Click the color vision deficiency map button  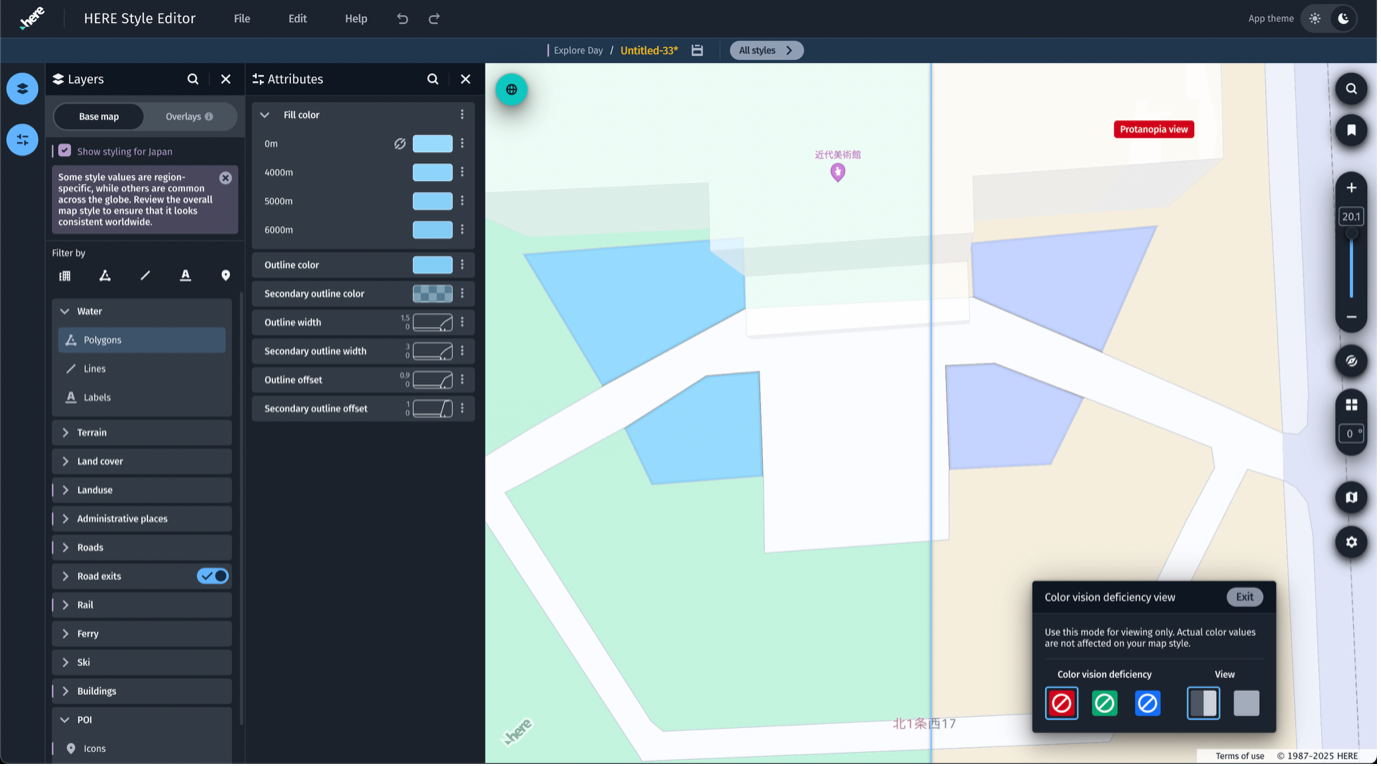tap(1352, 362)
